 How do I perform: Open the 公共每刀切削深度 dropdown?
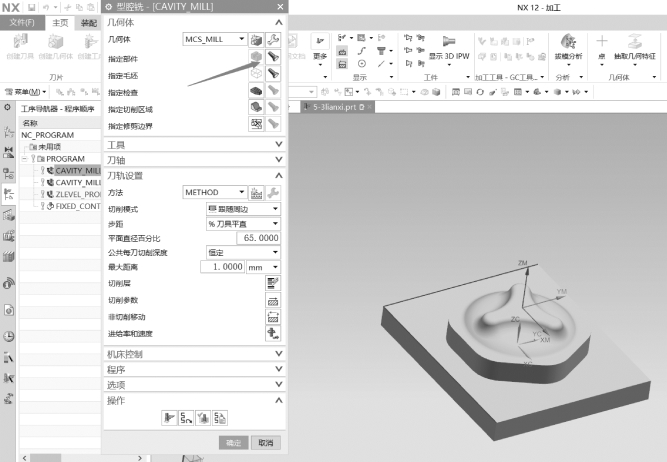242,253
